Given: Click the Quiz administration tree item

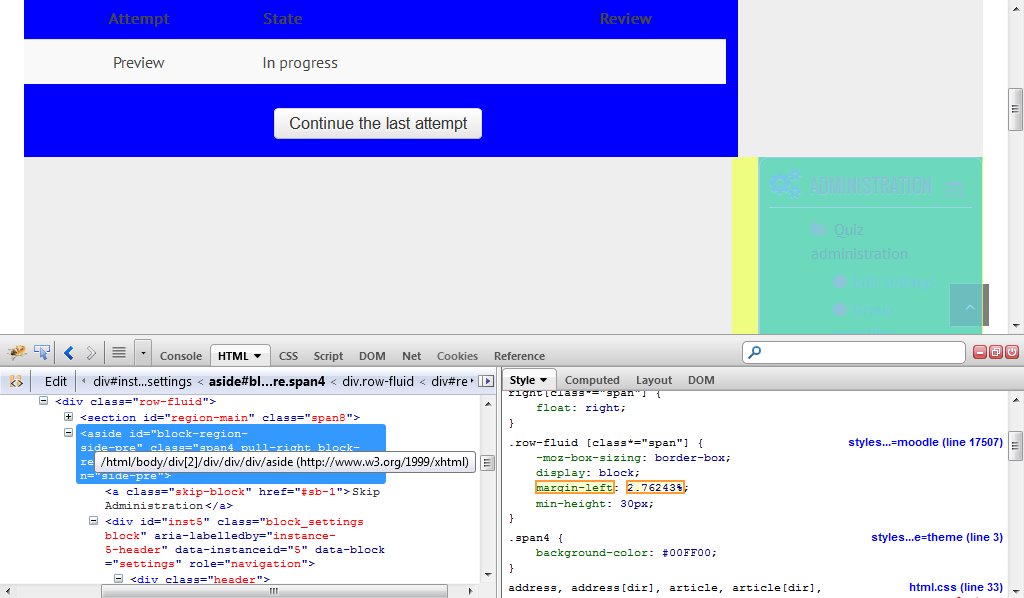Looking at the screenshot, I should (x=859, y=242).
